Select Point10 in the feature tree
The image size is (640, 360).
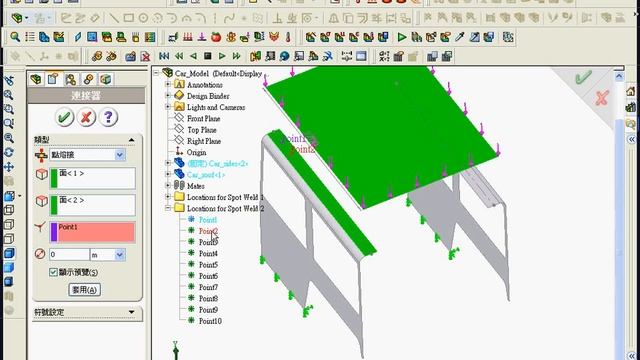point(210,321)
